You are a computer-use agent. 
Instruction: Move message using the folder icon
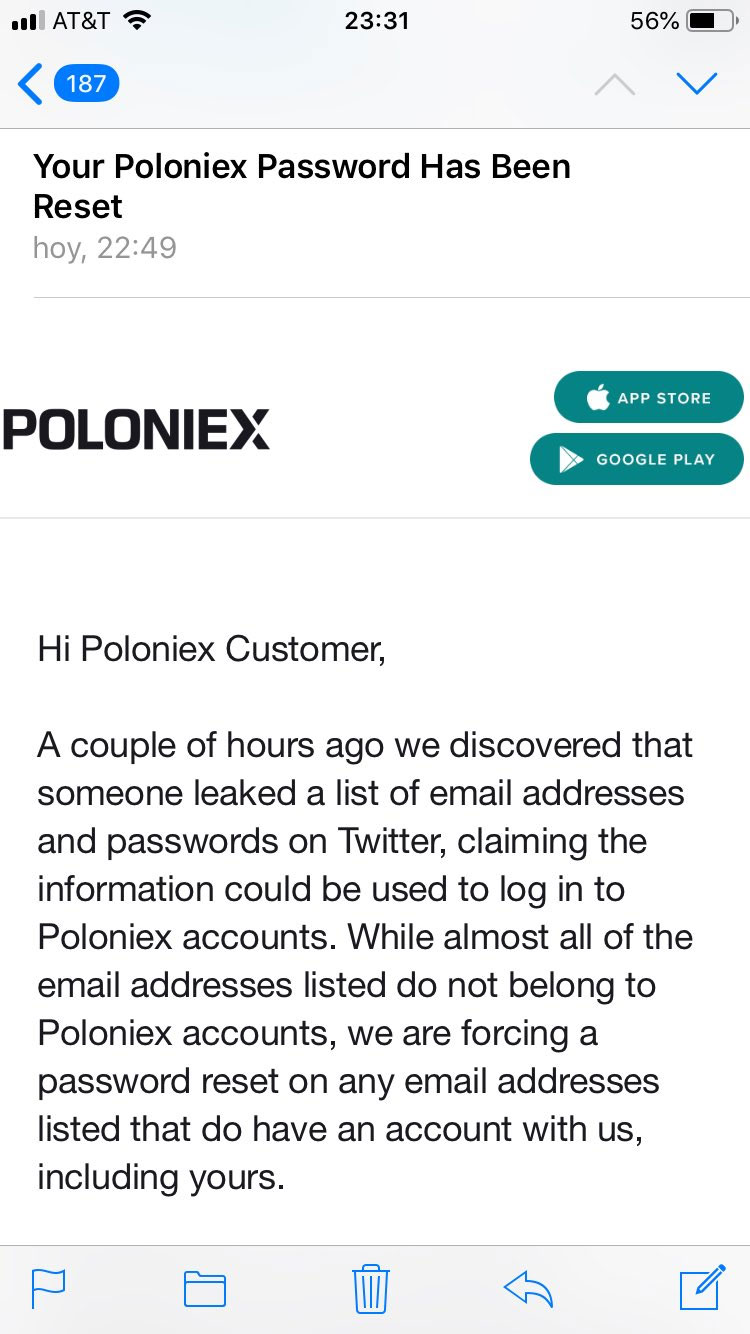coord(205,1289)
